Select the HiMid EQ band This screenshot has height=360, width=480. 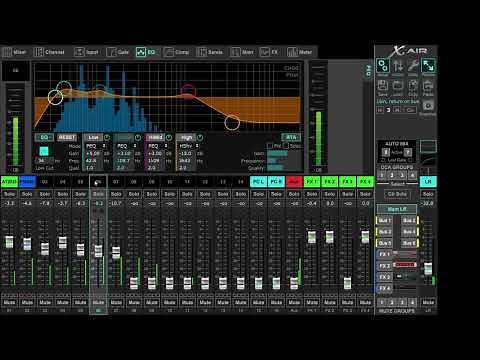tap(155, 137)
